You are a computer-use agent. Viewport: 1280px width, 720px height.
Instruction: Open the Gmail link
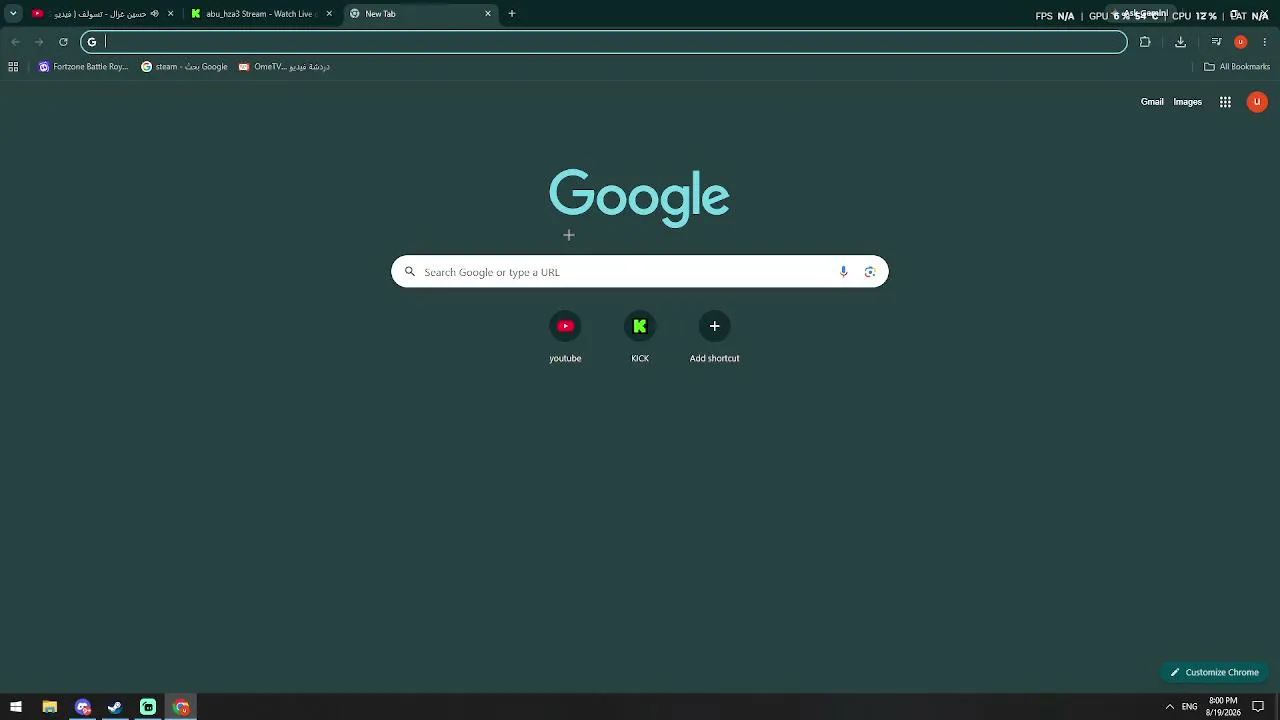[1152, 102]
